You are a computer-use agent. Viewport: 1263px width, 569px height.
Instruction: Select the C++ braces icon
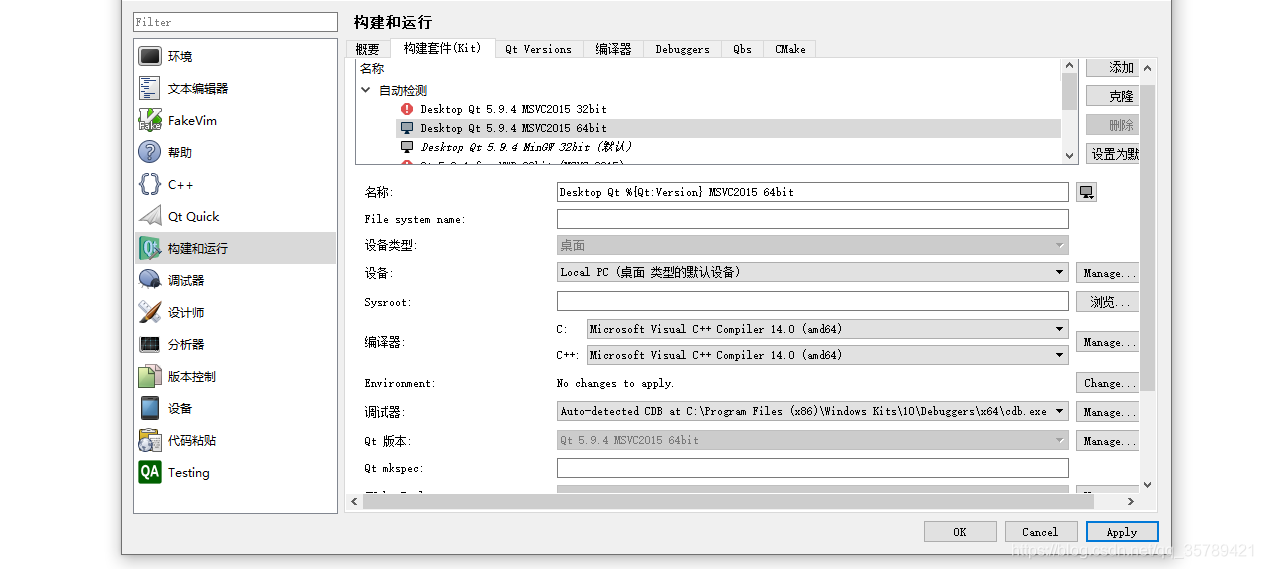[150, 184]
